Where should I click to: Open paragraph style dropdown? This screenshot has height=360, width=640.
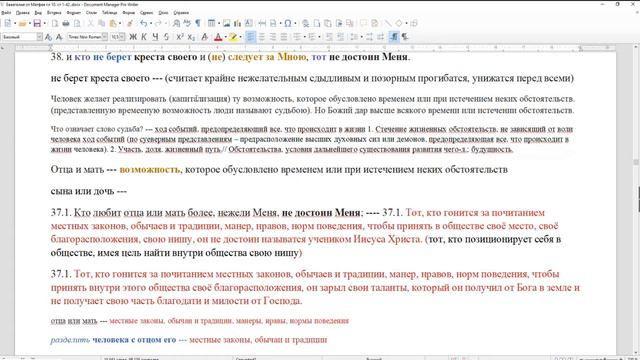[x=40, y=37]
